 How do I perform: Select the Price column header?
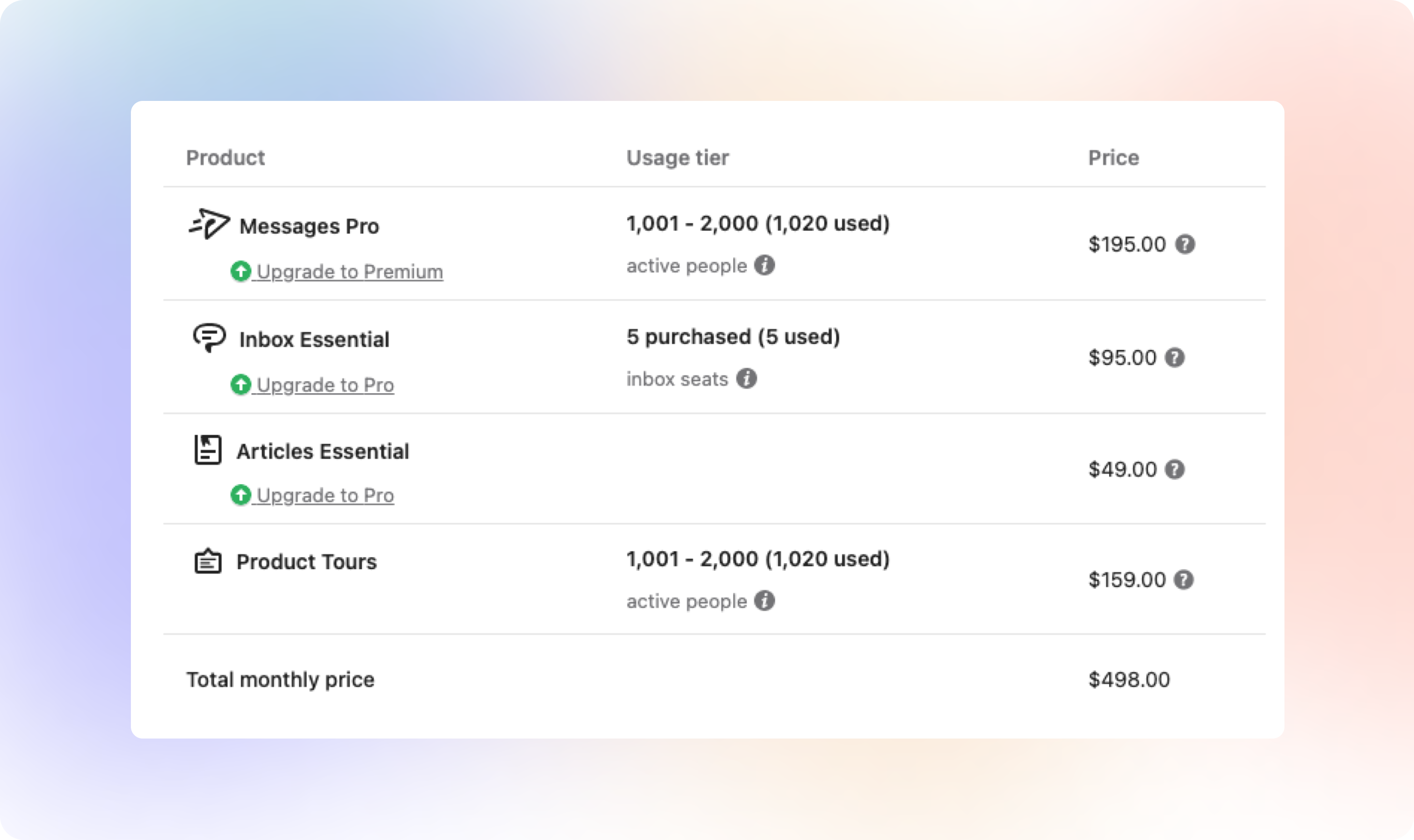tap(1114, 157)
